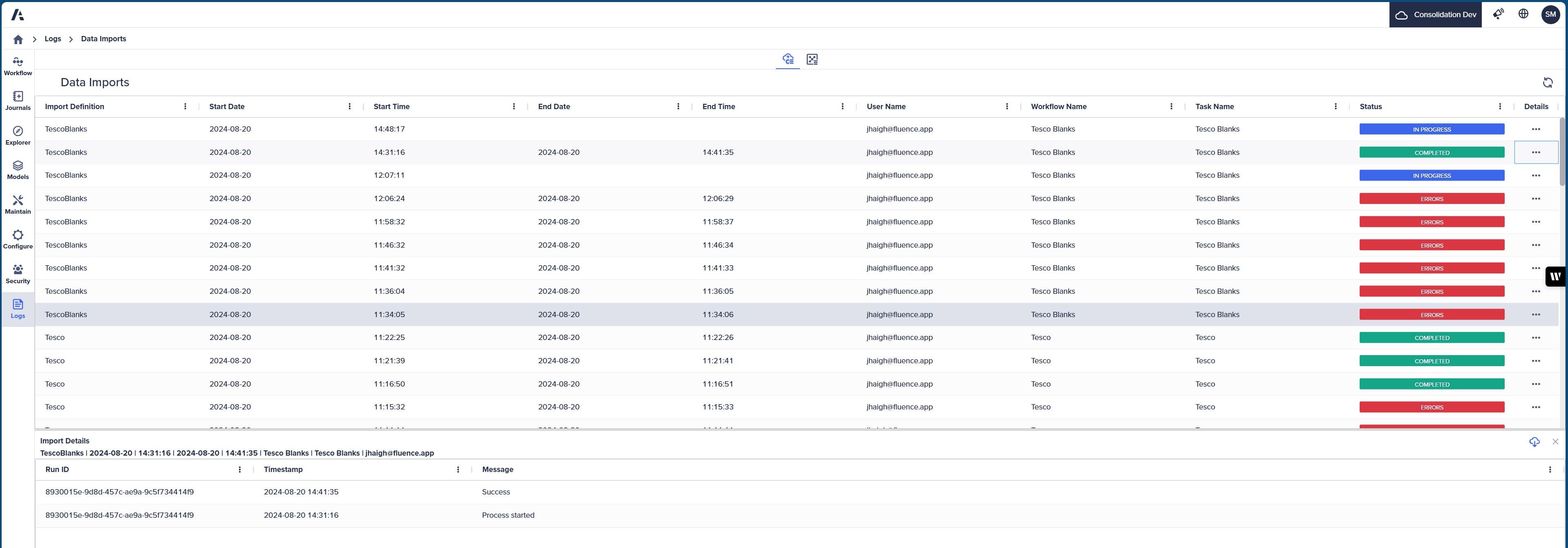The image size is (1568, 548).
Task: Click the app logo in top-left corner
Action: click(18, 15)
